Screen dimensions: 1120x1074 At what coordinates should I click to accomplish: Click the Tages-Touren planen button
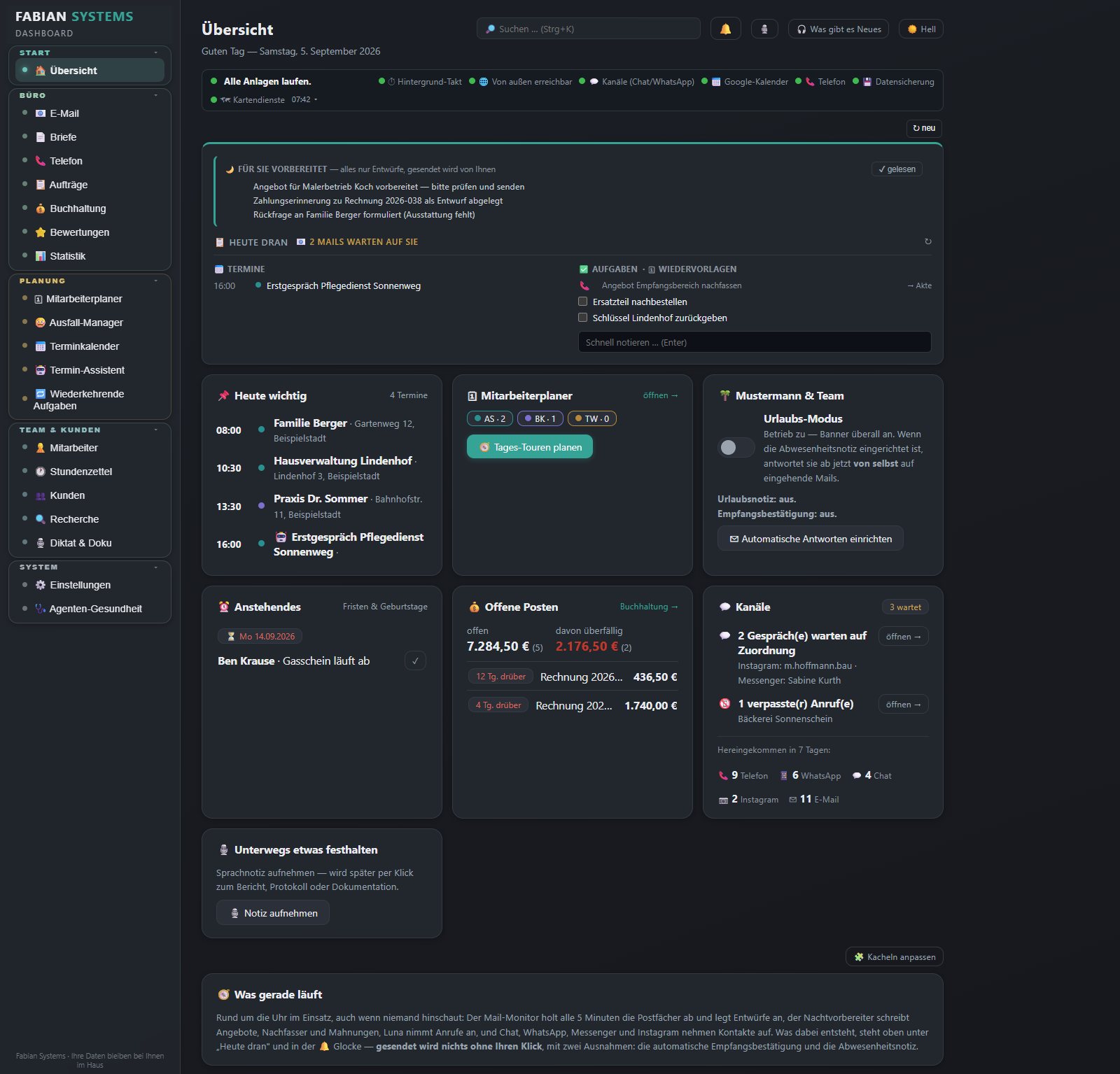coord(529,447)
